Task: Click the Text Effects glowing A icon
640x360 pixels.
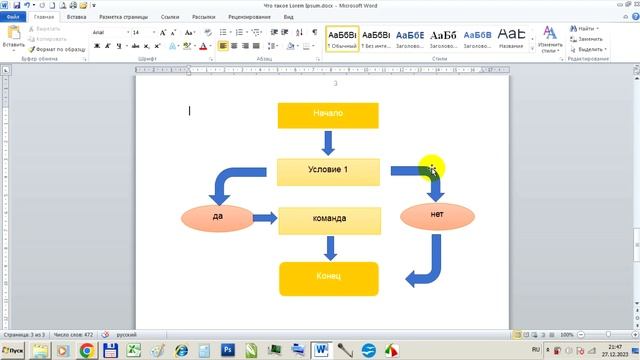Action: (172, 46)
